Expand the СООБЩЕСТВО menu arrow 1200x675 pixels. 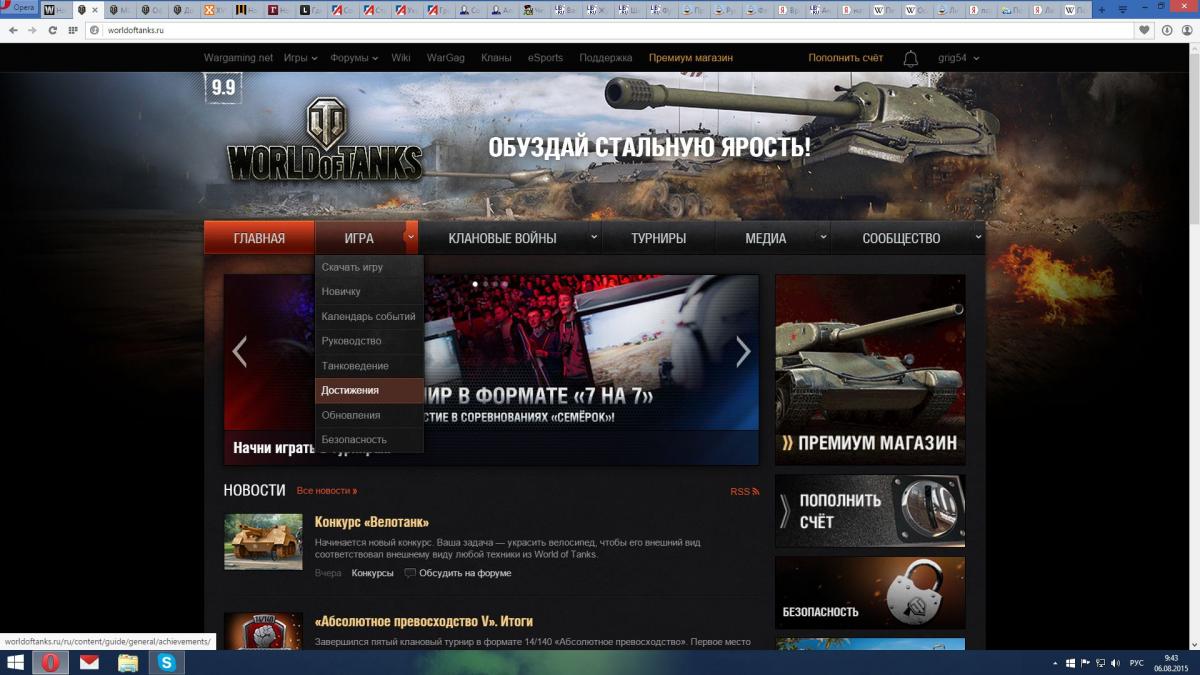pyautogui.click(x=977, y=238)
